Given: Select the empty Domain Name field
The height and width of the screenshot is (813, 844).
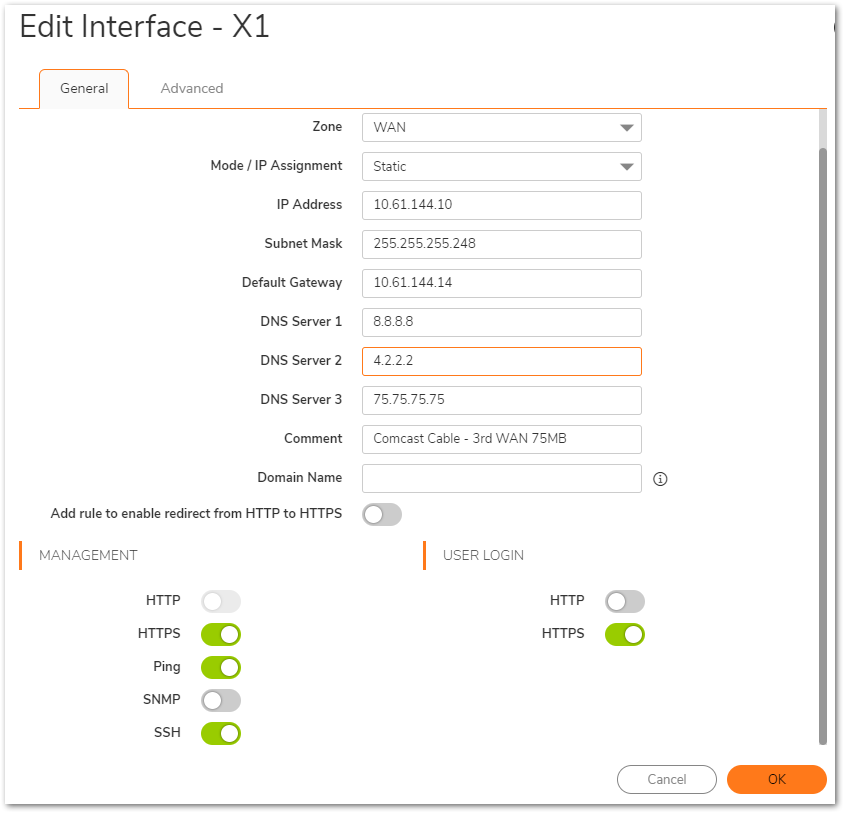Looking at the screenshot, I should [501, 478].
